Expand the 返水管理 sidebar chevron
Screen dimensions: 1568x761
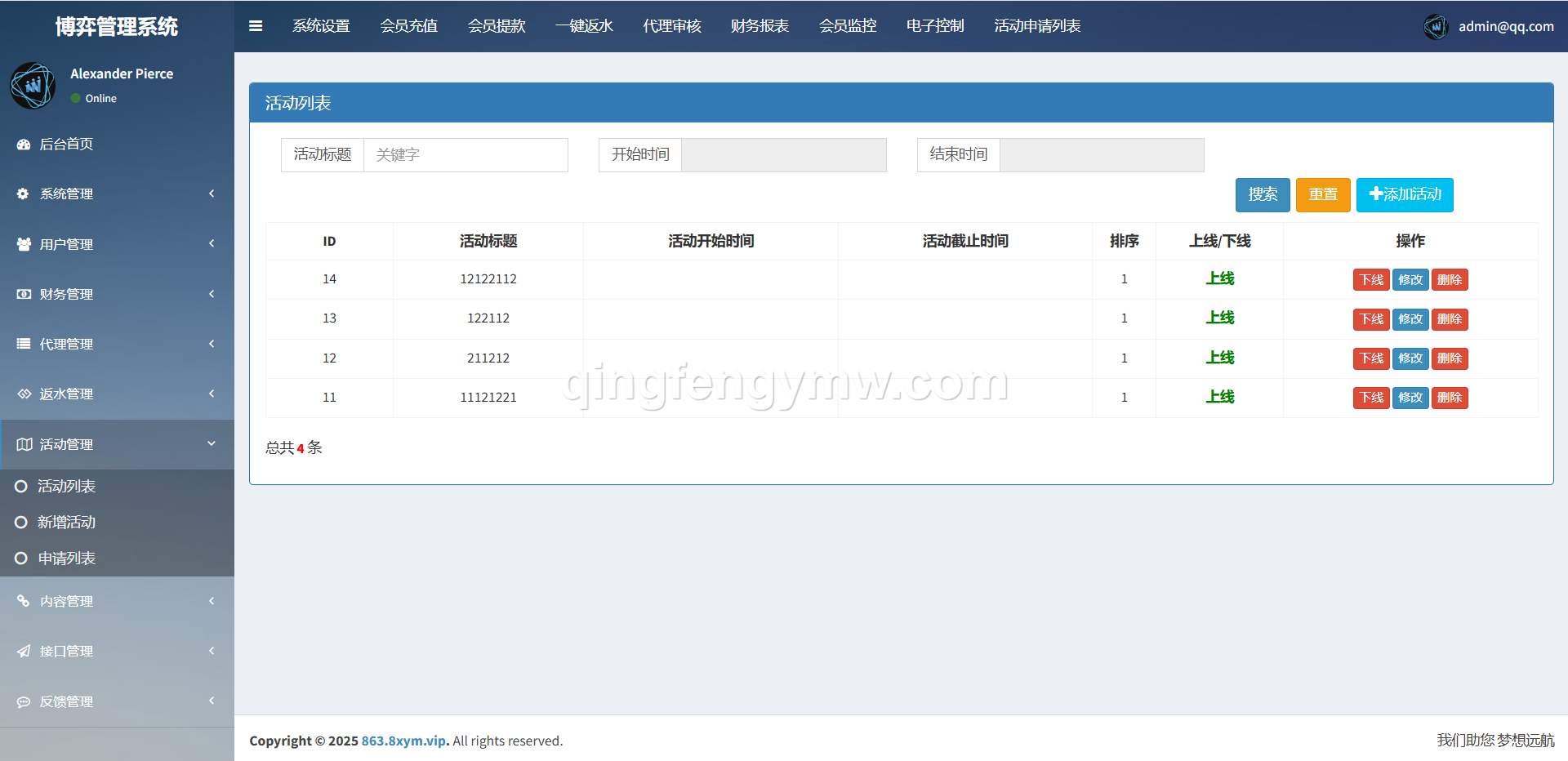[212, 394]
